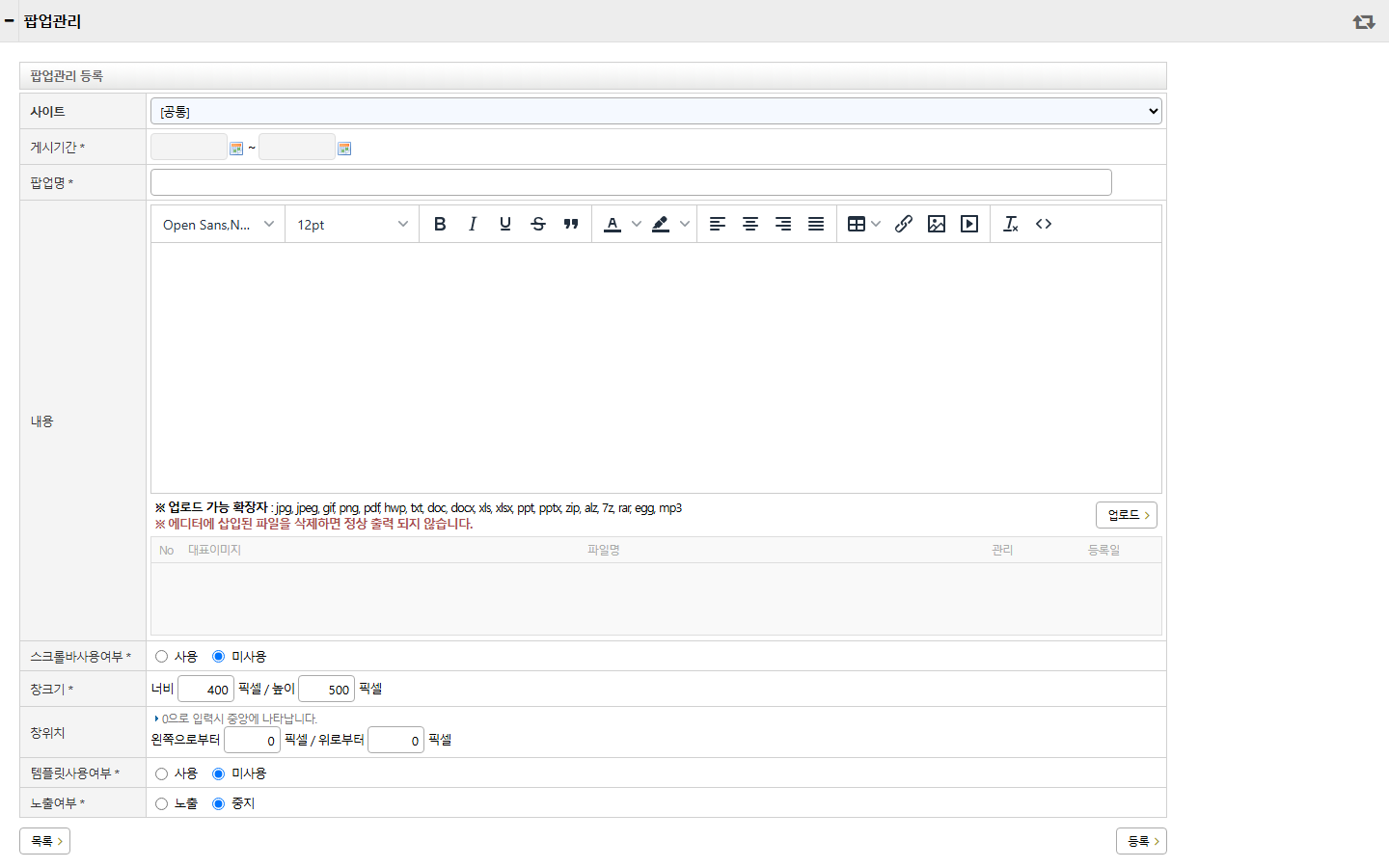This screenshot has width=1389, height=868.
Task: Insert a hyperlink
Action: (x=904, y=224)
